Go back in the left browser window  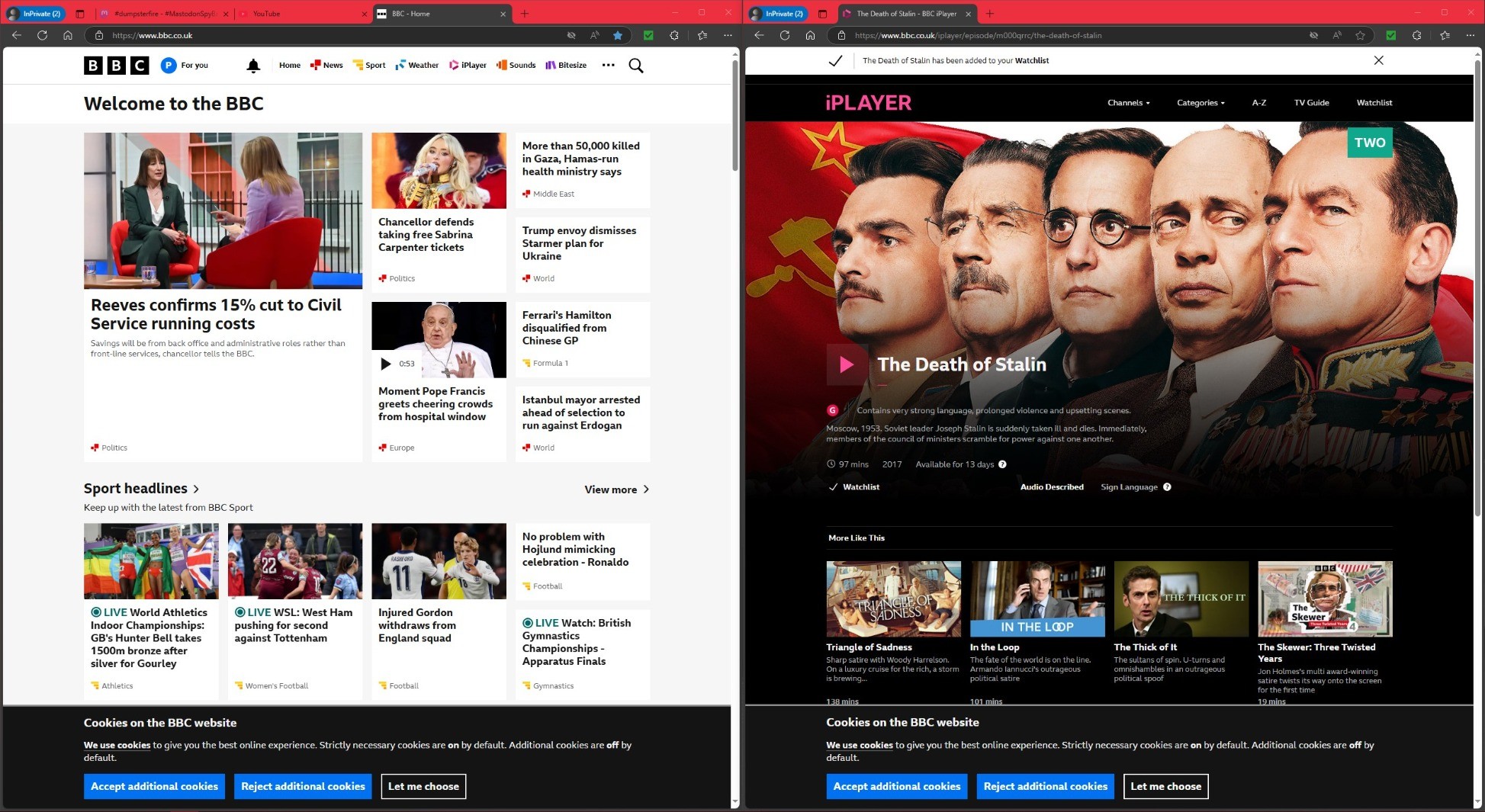(17, 35)
